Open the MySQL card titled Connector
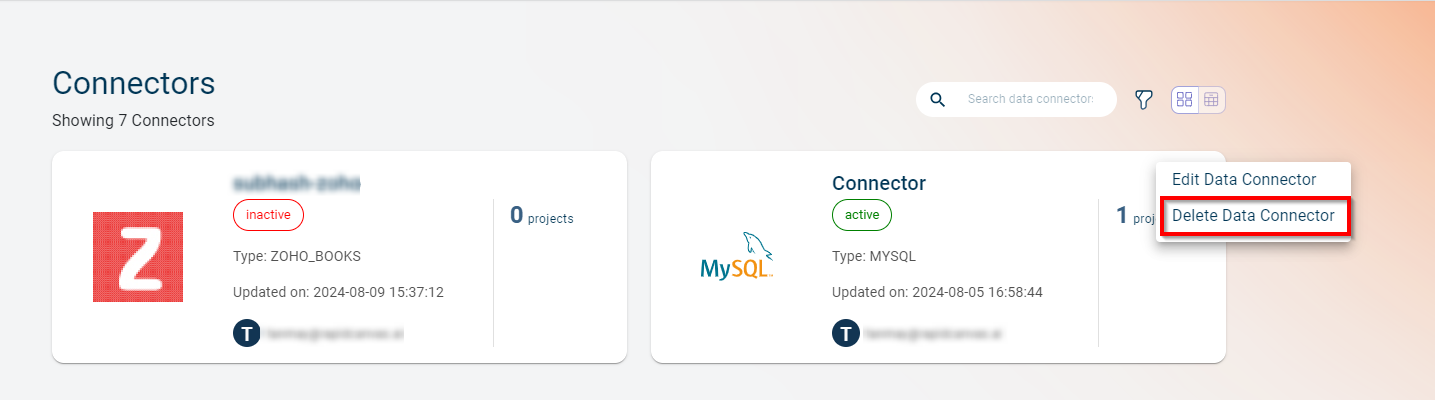This screenshot has height=400, width=1435. tap(879, 183)
